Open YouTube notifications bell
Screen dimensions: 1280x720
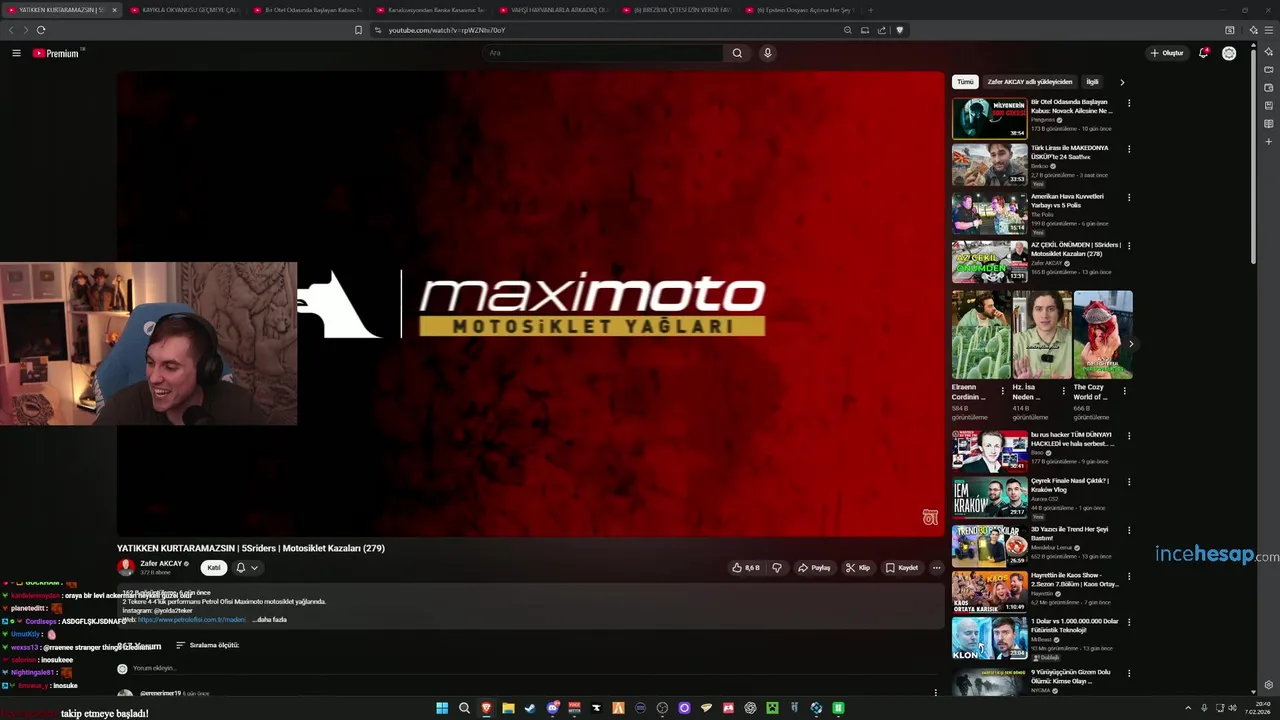tap(1203, 53)
